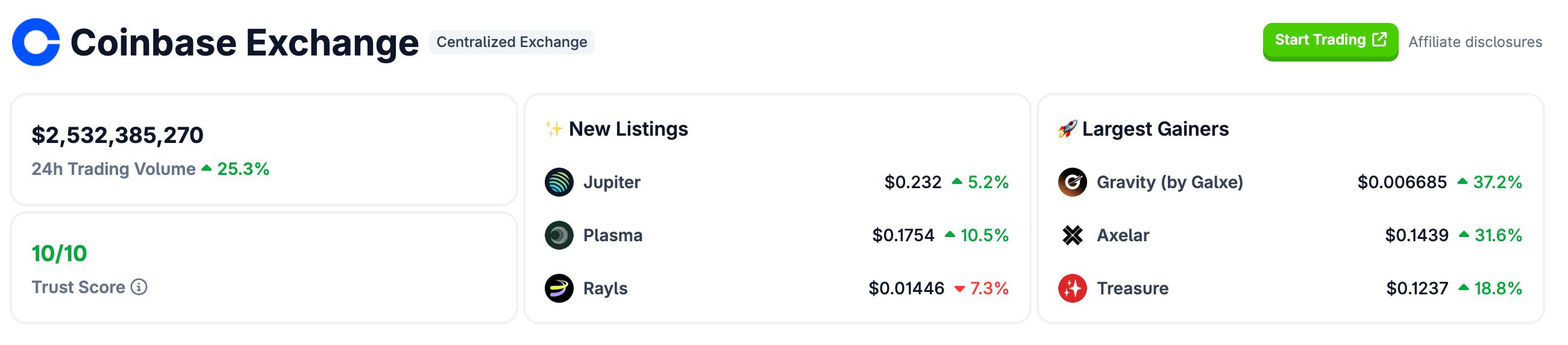
Task: Click the Gravity (by Galxe) coin icon
Action: (1072, 182)
